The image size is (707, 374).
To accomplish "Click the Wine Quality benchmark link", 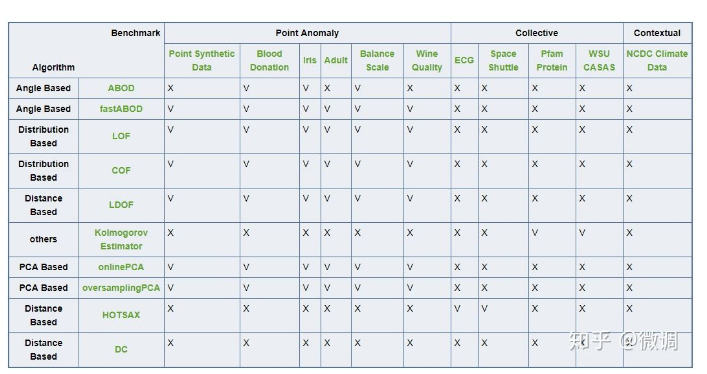I will [427, 60].
